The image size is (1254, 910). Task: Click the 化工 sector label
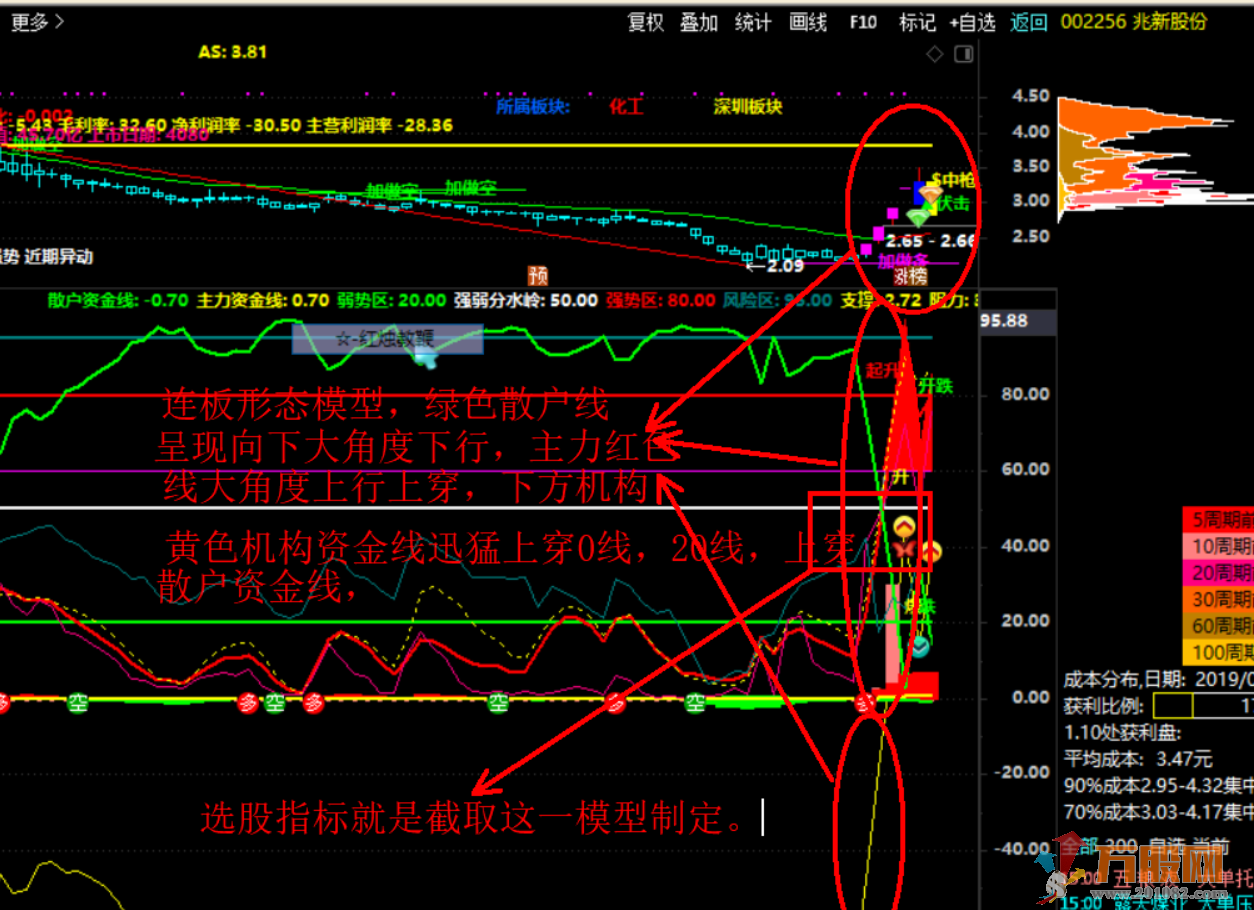click(x=626, y=106)
